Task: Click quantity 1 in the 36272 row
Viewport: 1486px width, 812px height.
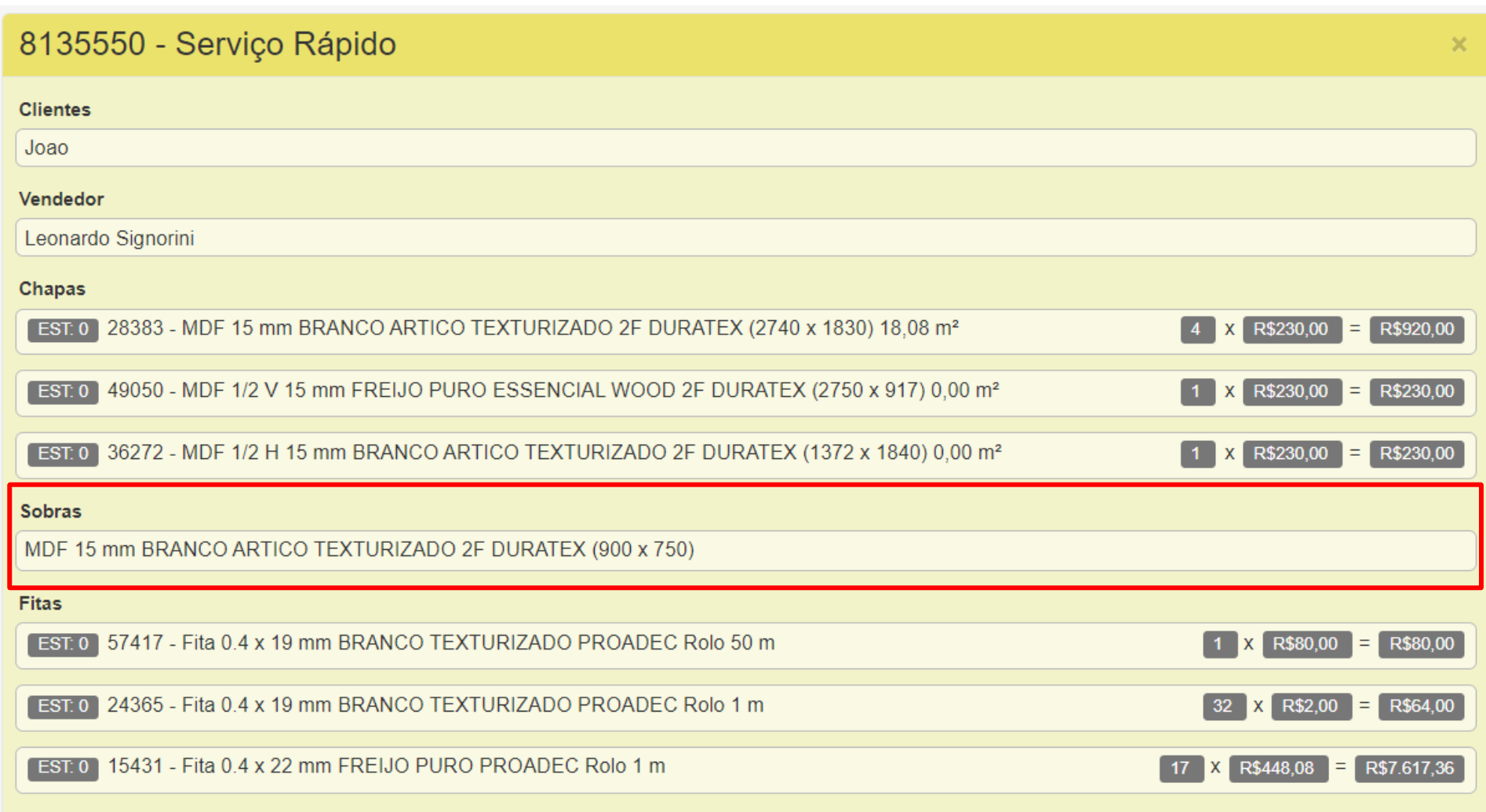Action: [x=1196, y=453]
